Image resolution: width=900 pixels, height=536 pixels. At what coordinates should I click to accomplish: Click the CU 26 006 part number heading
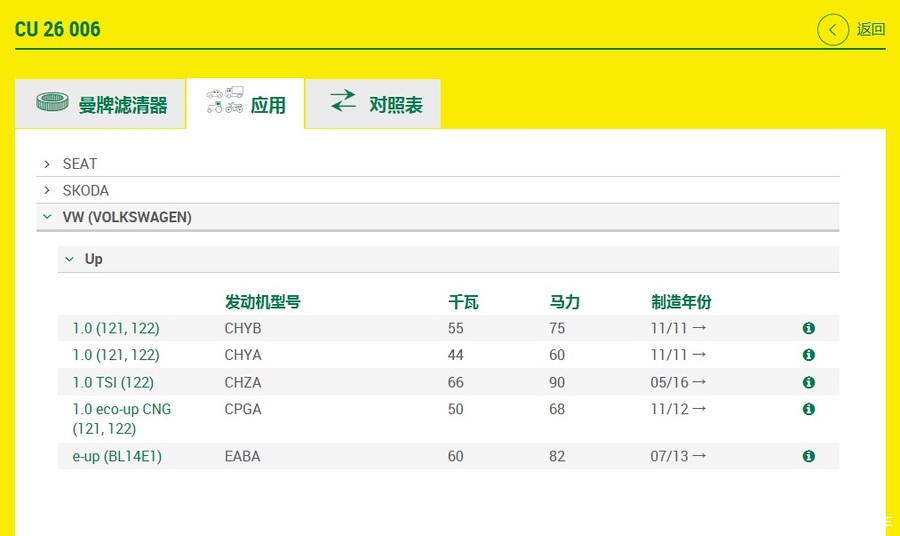pos(57,29)
